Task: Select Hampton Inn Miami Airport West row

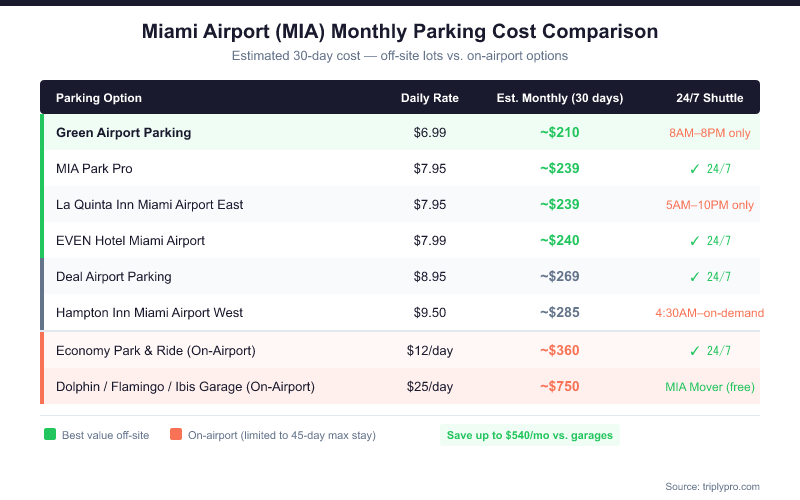Action: tap(150, 313)
